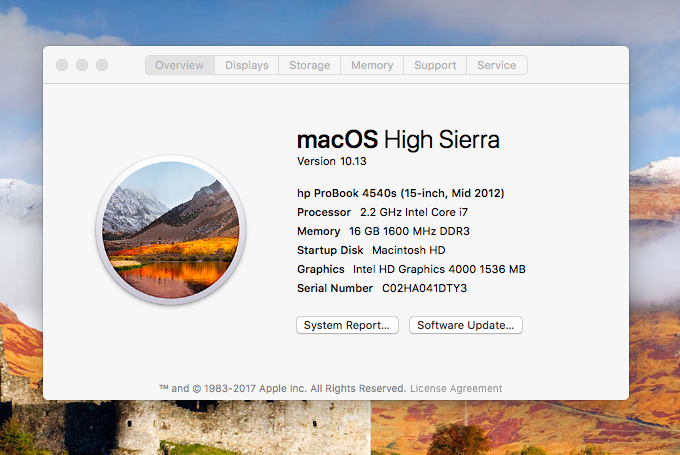Click the macOS High Sierra logo image
The height and width of the screenshot is (455, 680).
click(x=171, y=230)
